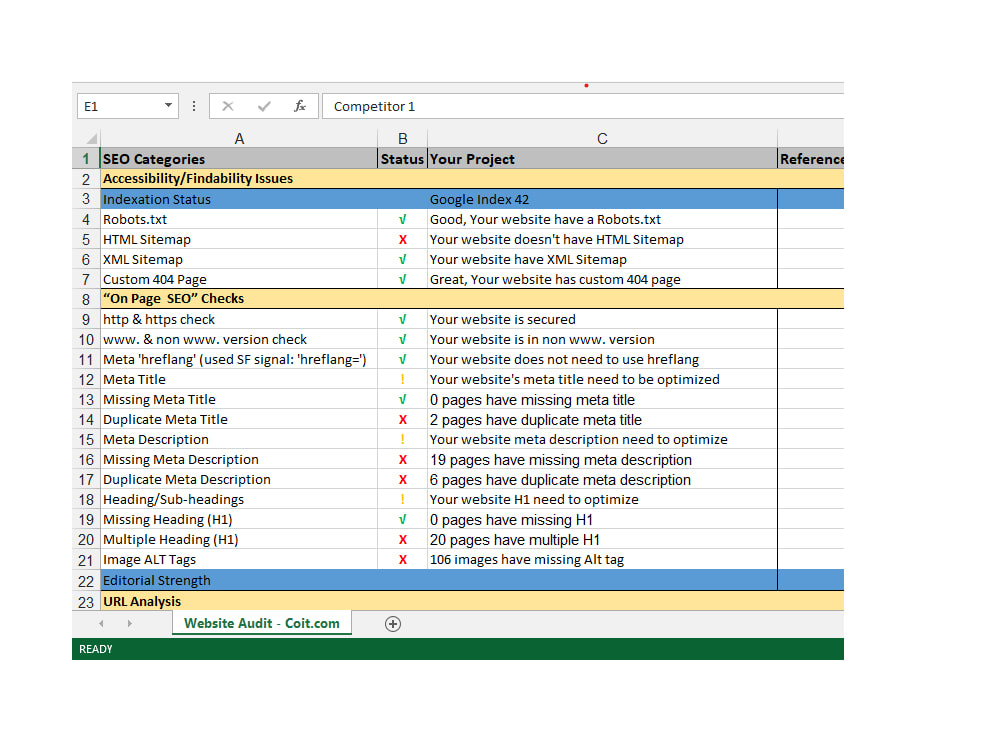Click the "On Page SEO" Checks cell
Image resolution: width=1000 pixels, height=750 pixels.
pos(239,298)
